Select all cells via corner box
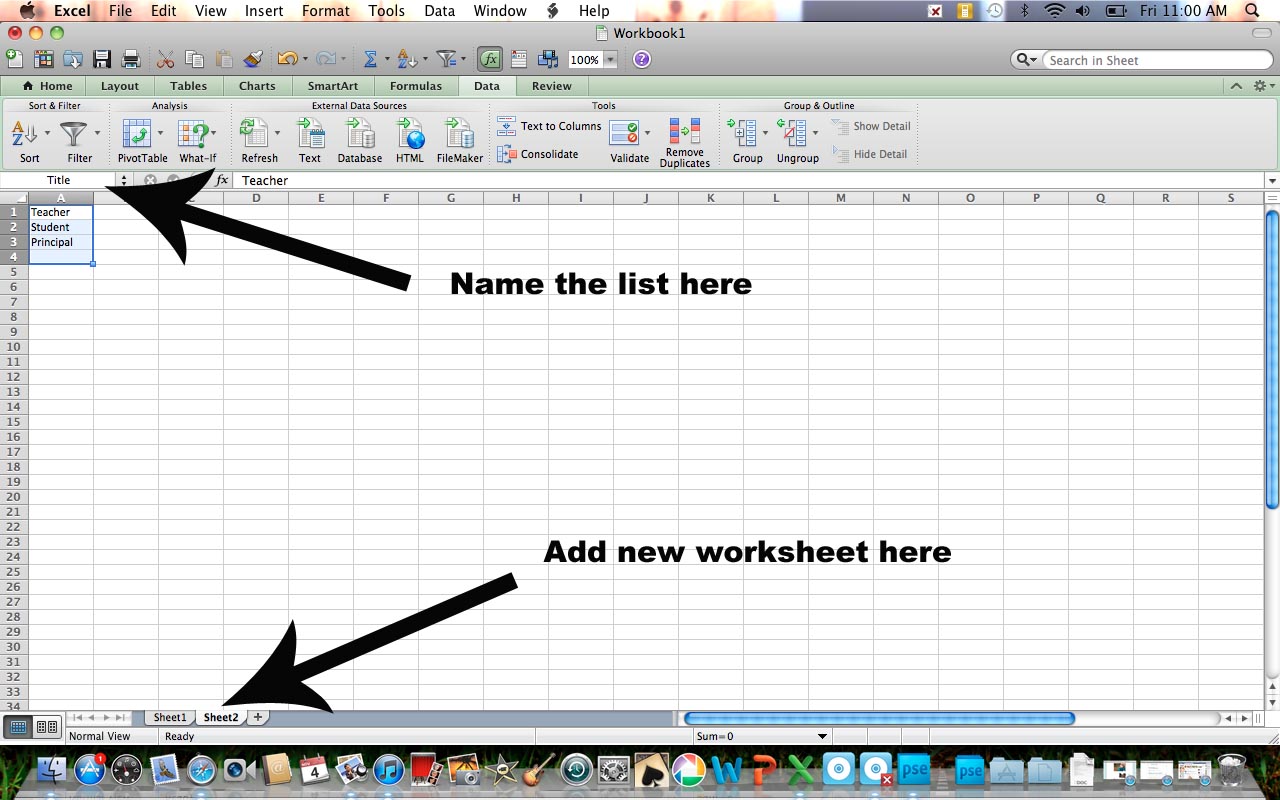1280x800 pixels. pyautogui.click(x=14, y=198)
